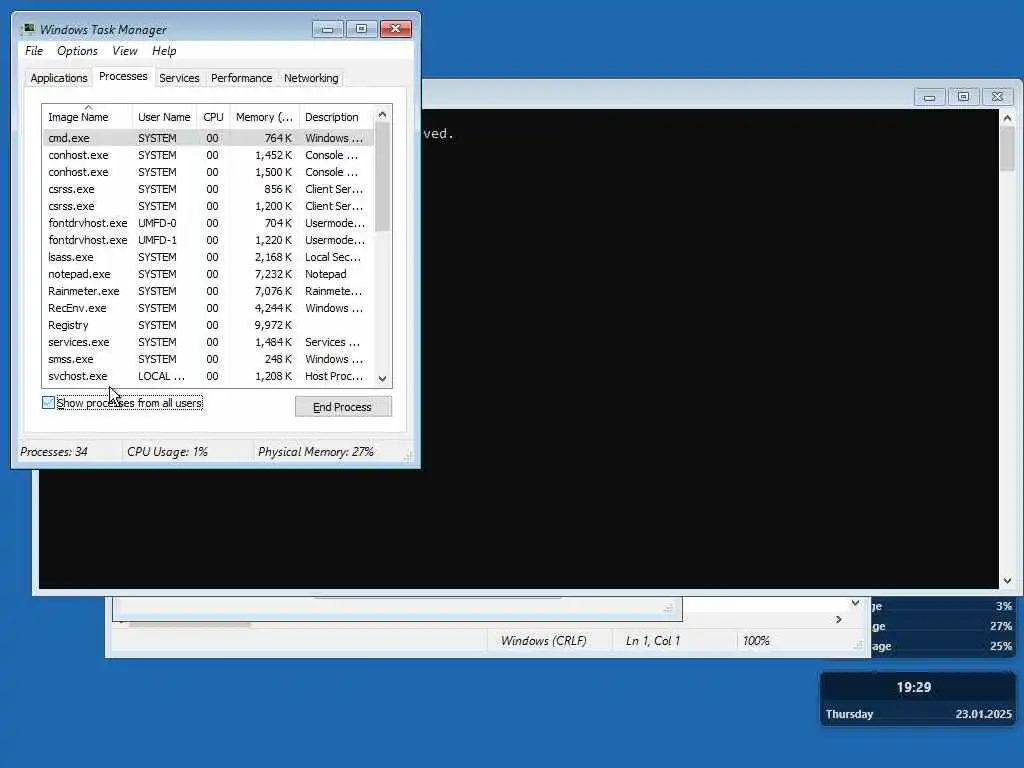Viewport: 1024px width, 768px height.
Task: Click command prompt scroll up arrow
Action: pyautogui.click(x=1007, y=118)
